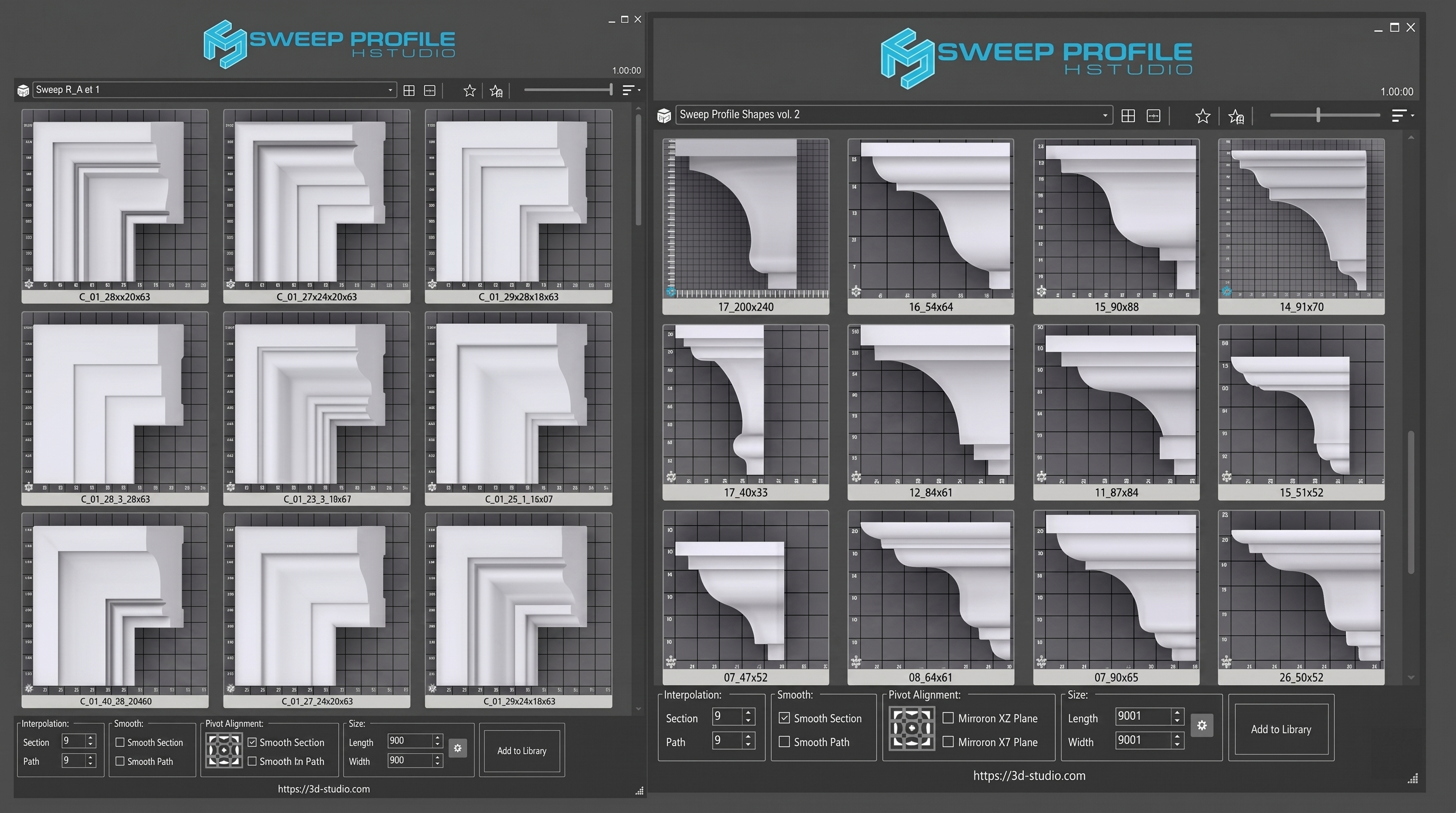Viewport: 1456px width, 813px height.
Task: Click gear icon on C_01_28xx20x63 thumbnail
Action: coord(29,284)
